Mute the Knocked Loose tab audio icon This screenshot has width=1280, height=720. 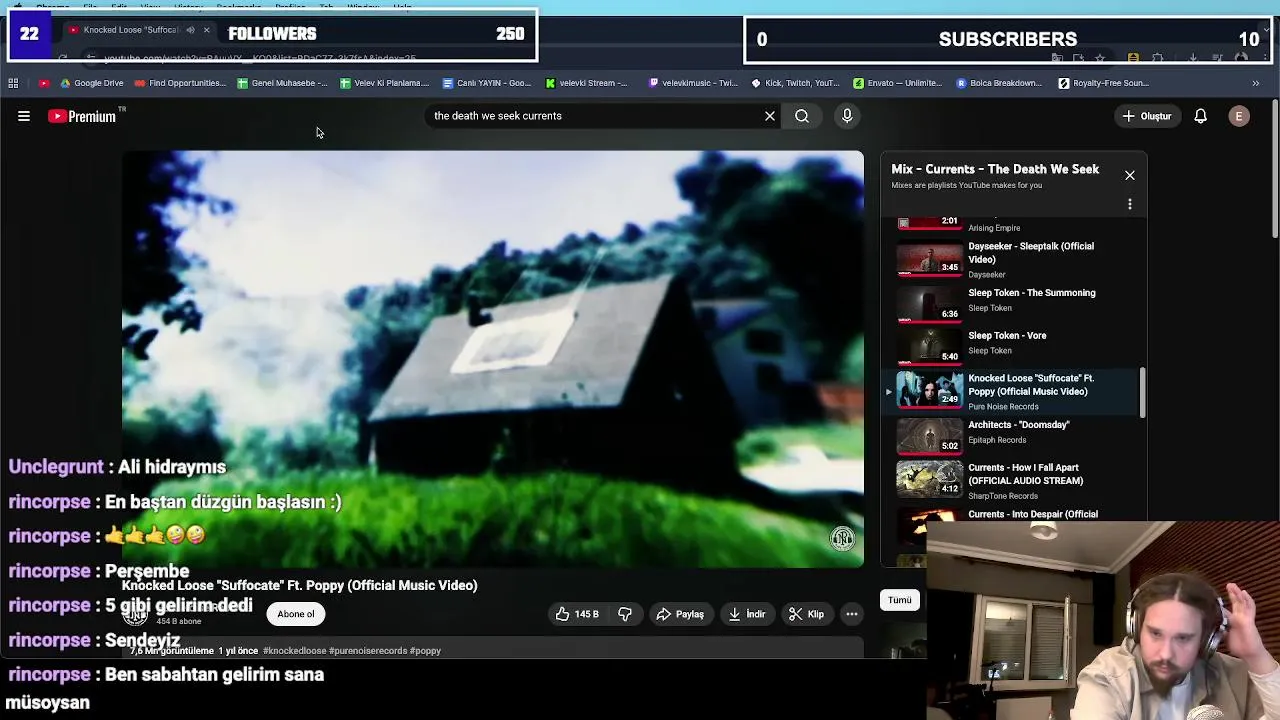pos(190,30)
